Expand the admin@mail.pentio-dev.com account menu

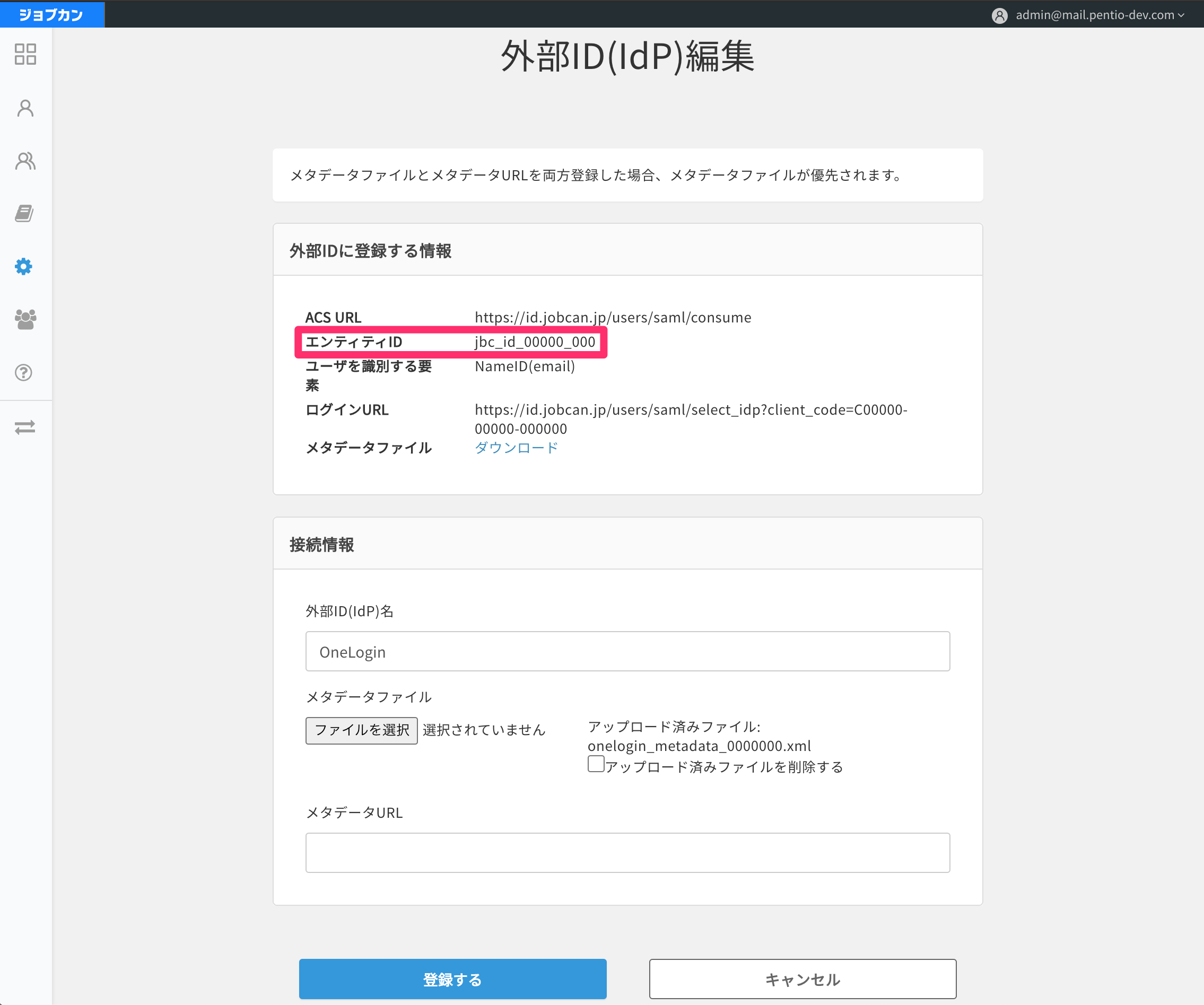[x=1100, y=15]
